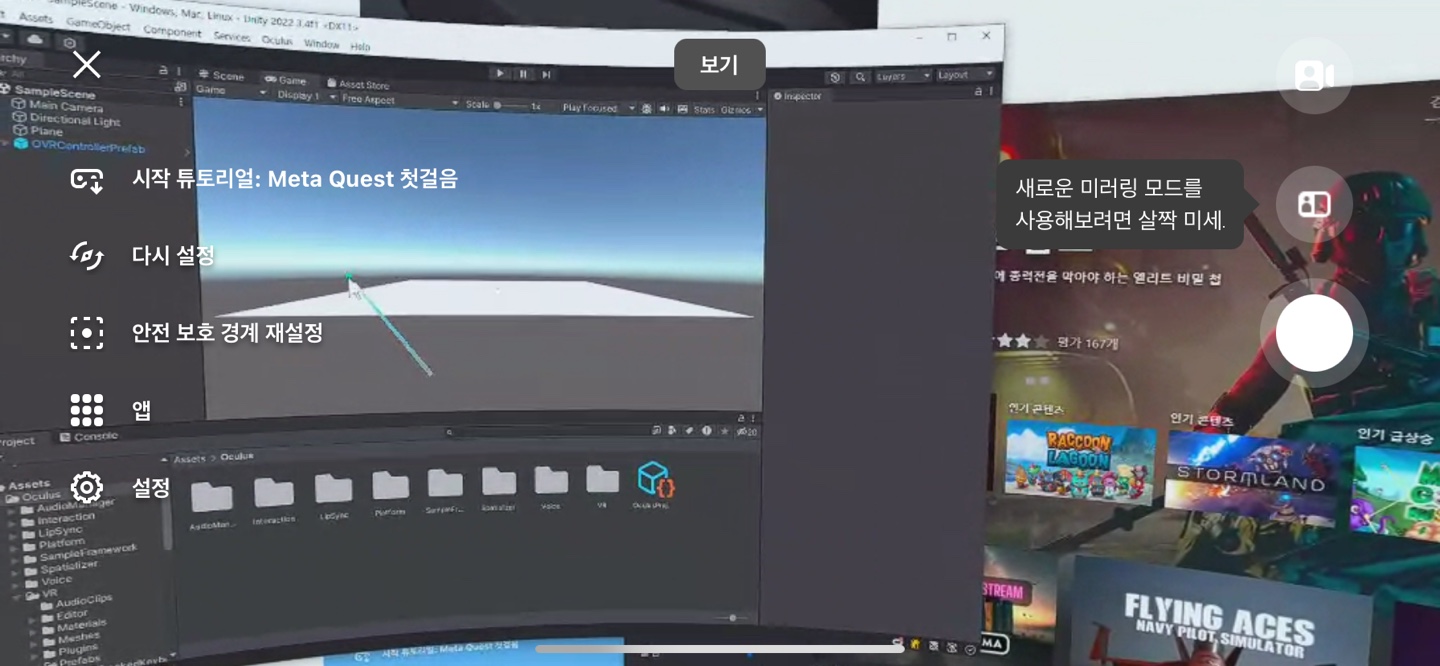Viewport: 1440px width, 666px height.
Task: Tap the 새로운 미러링 모드 tooltip bubble
Action: coord(1120,203)
